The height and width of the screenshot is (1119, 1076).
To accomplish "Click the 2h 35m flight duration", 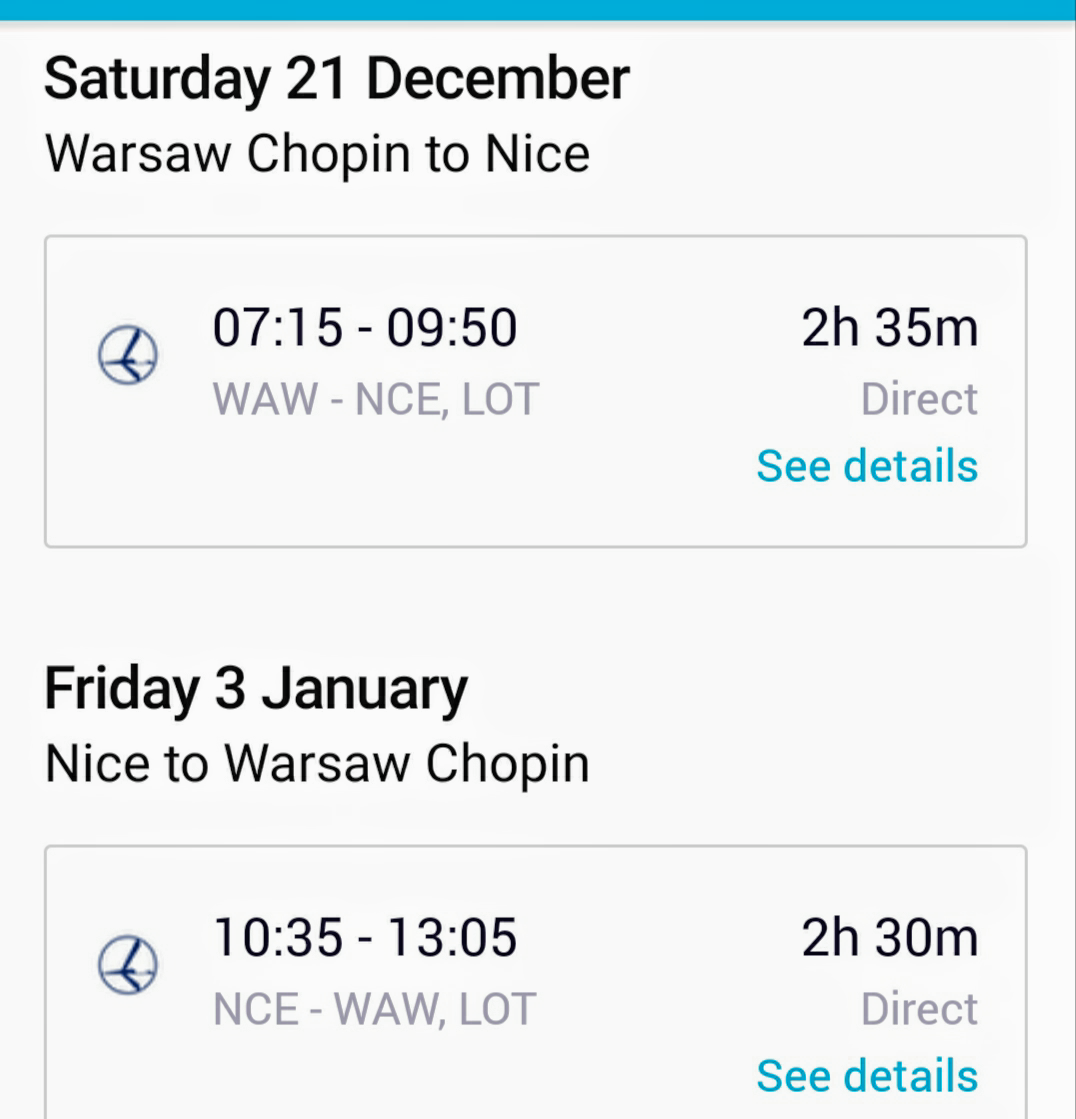I will (889, 328).
